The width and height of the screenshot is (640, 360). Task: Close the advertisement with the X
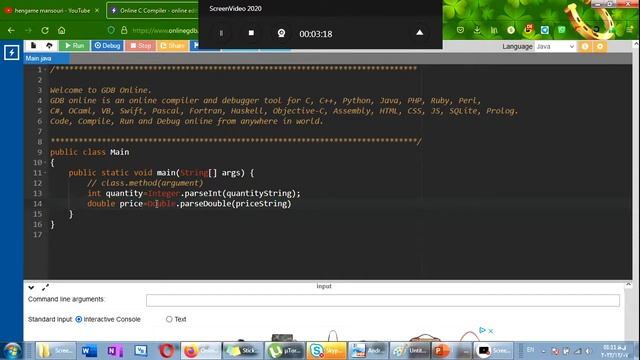(x=491, y=331)
